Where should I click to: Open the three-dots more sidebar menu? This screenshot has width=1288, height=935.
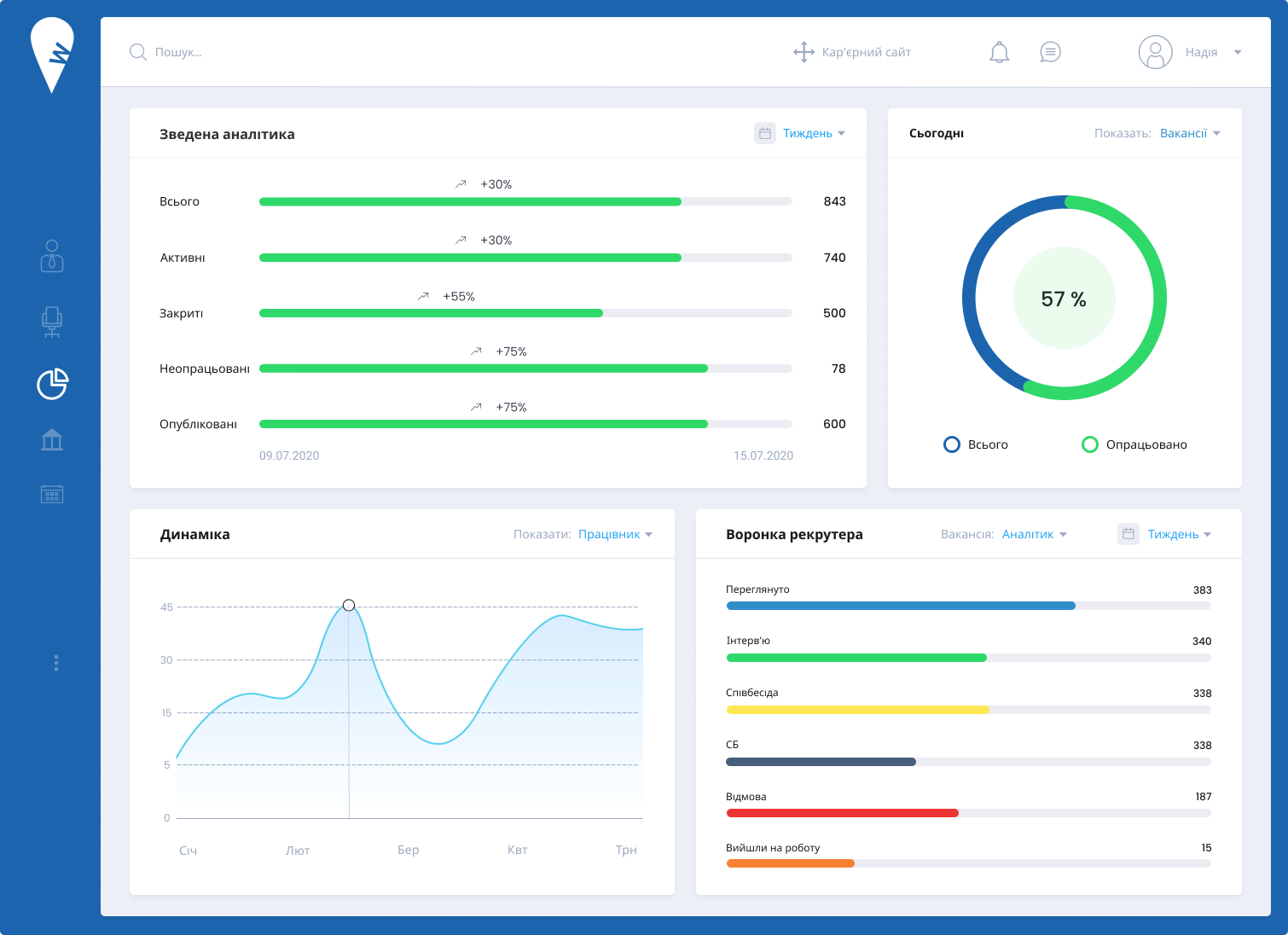pyautogui.click(x=56, y=663)
